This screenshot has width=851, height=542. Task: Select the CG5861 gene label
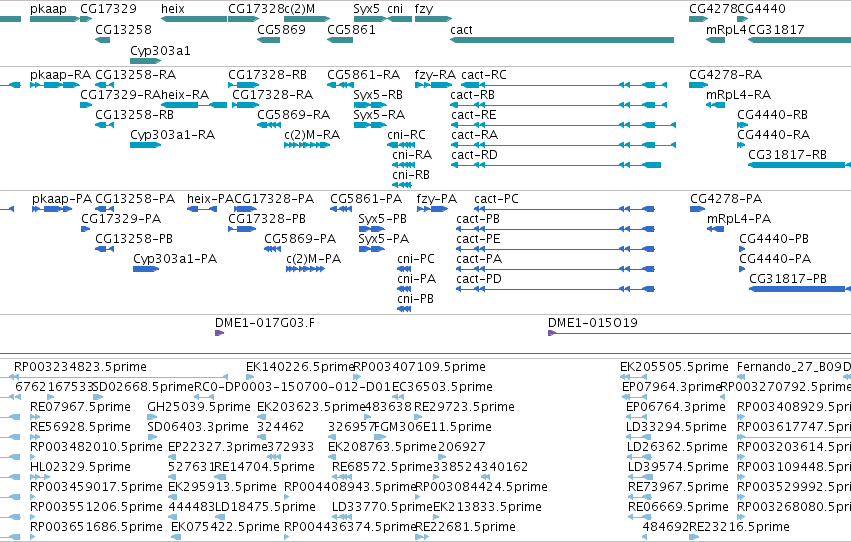(x=351, y=30)
